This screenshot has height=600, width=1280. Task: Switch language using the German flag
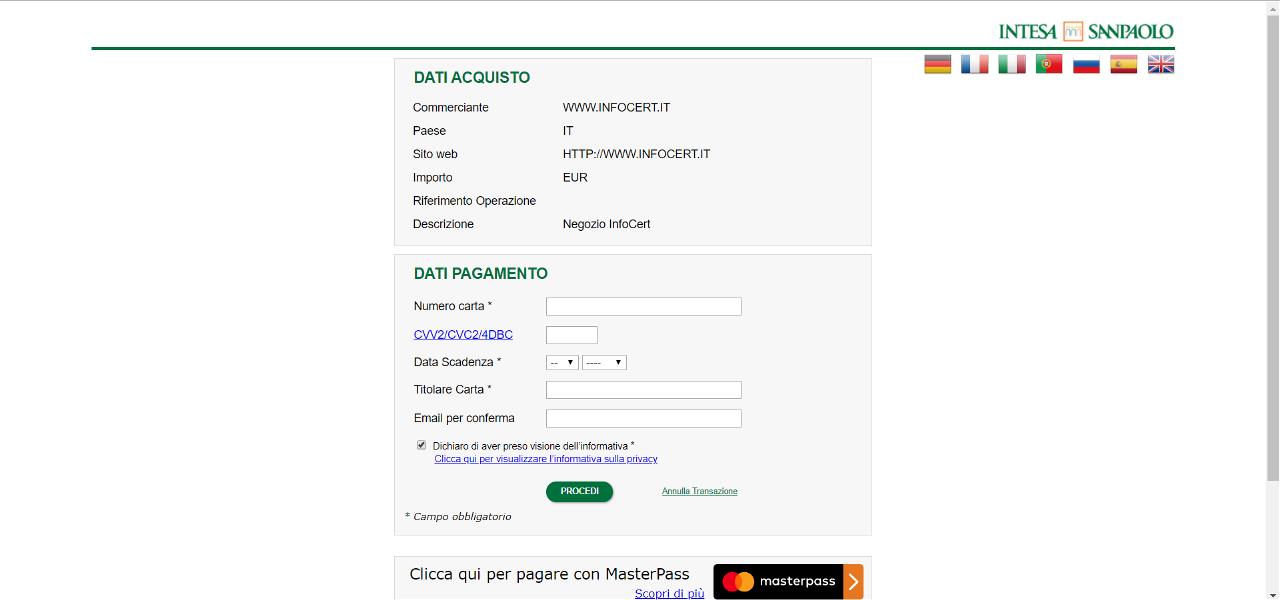tap(937, 64)
